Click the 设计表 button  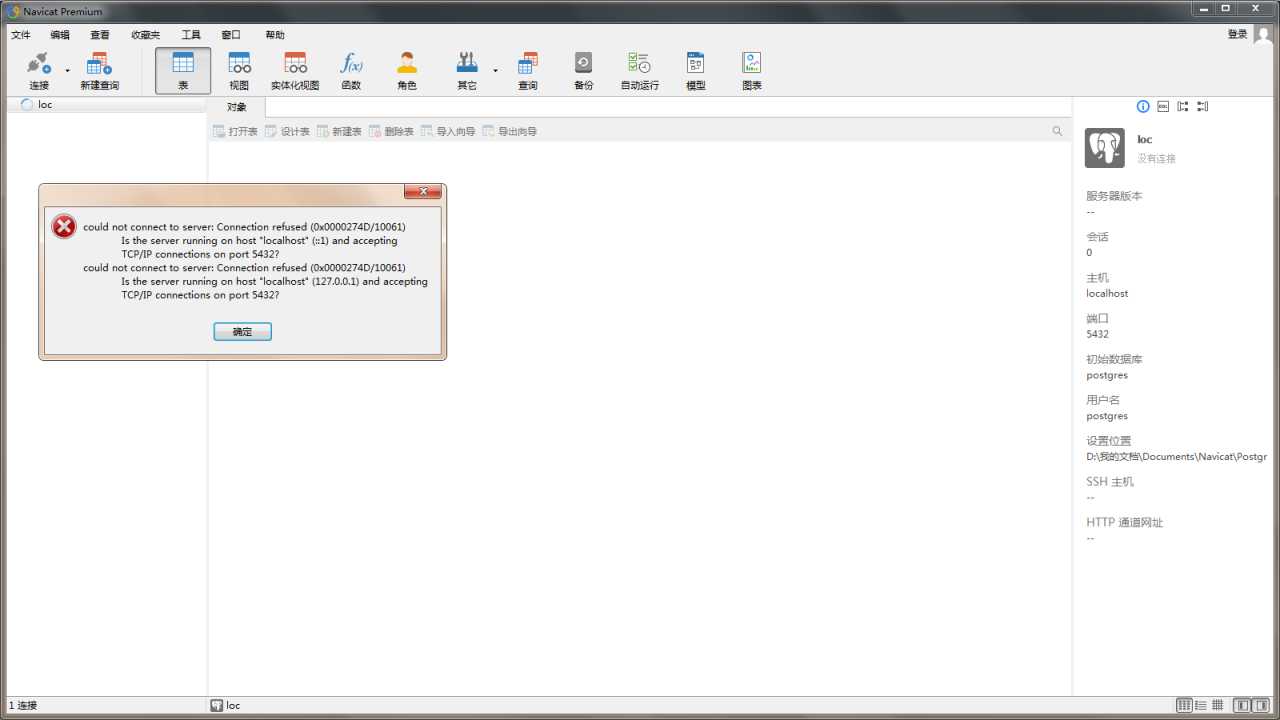(288, 131)
